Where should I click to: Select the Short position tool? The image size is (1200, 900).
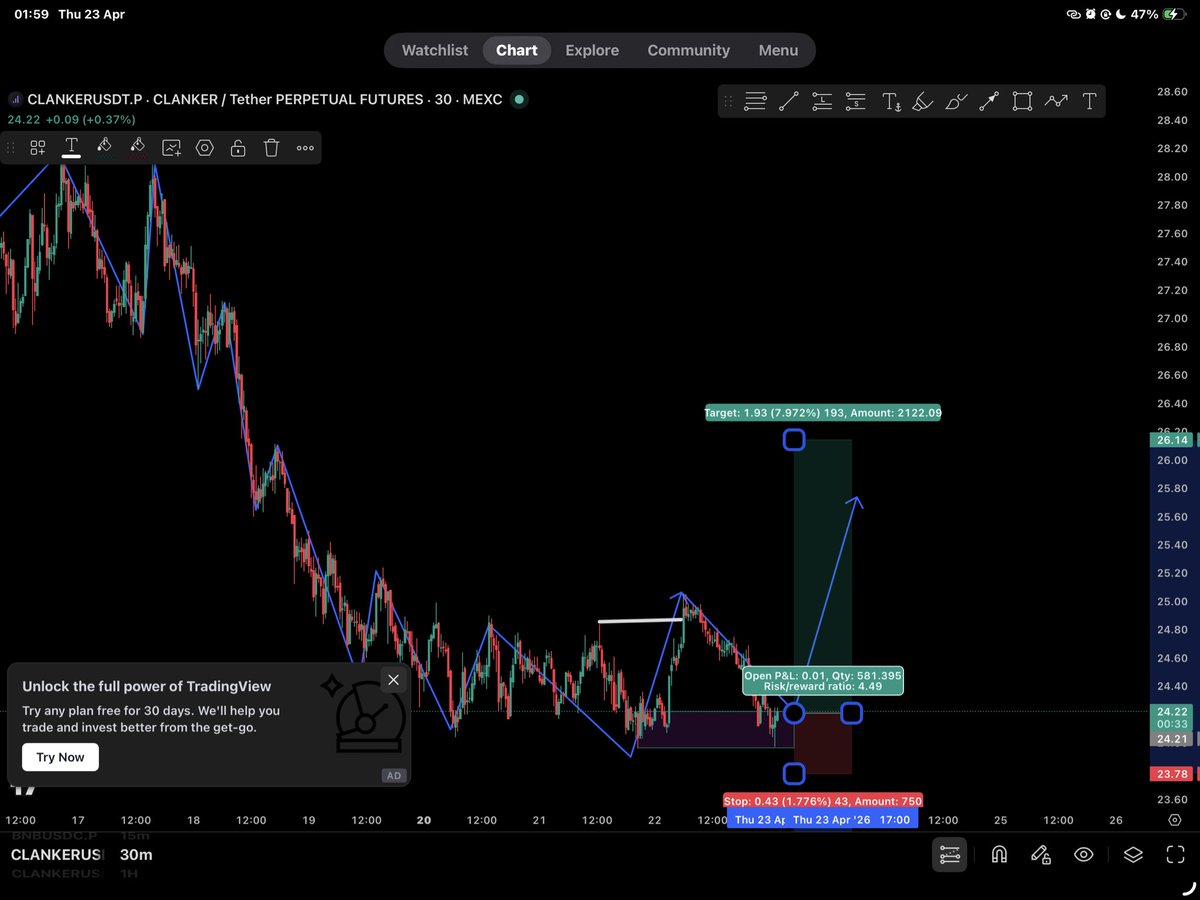click(x=855, y=101)
